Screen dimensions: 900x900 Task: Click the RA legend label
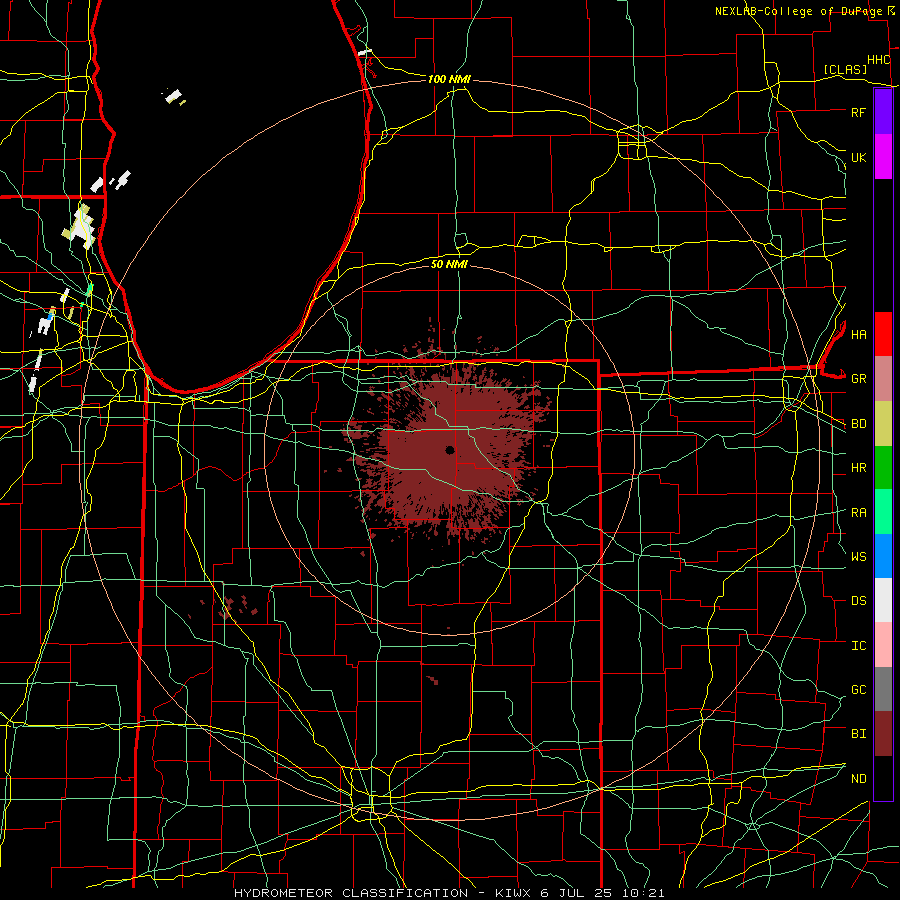pyautogui.click(x=858, y=513)
